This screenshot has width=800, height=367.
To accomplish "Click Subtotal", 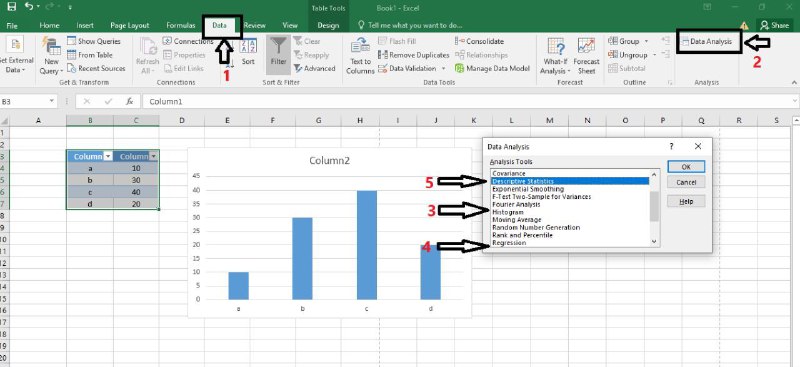I will (627, 68).
